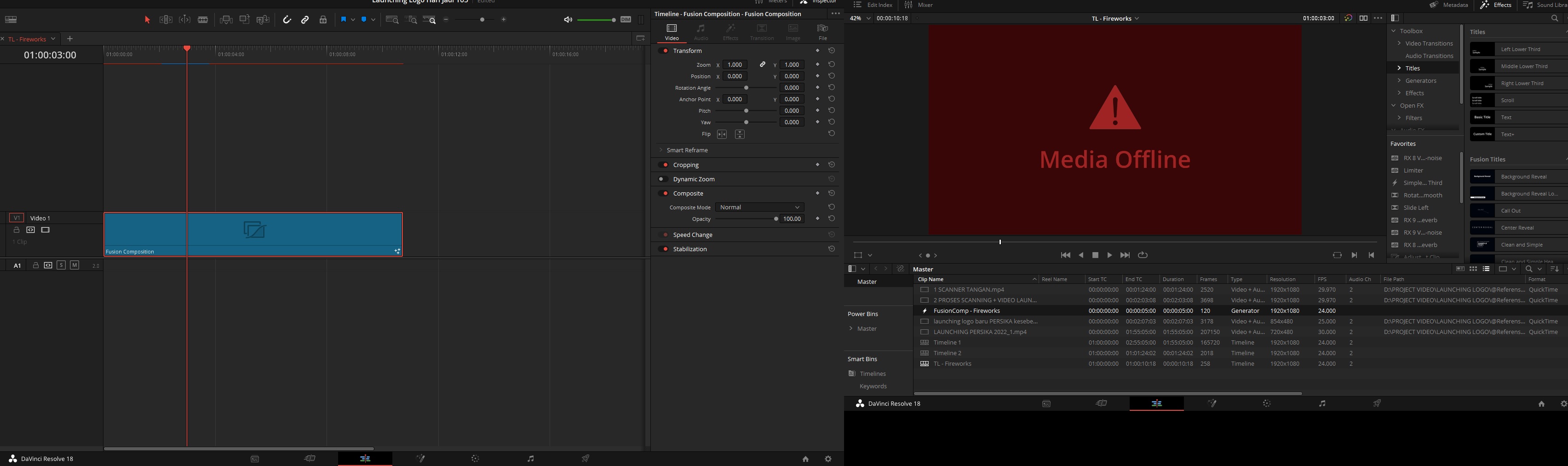The image size is (1568, 466).
Task: Open the TL - Fireworks tab dropdown
Action: pyautogui.click(x=53, y=39)
